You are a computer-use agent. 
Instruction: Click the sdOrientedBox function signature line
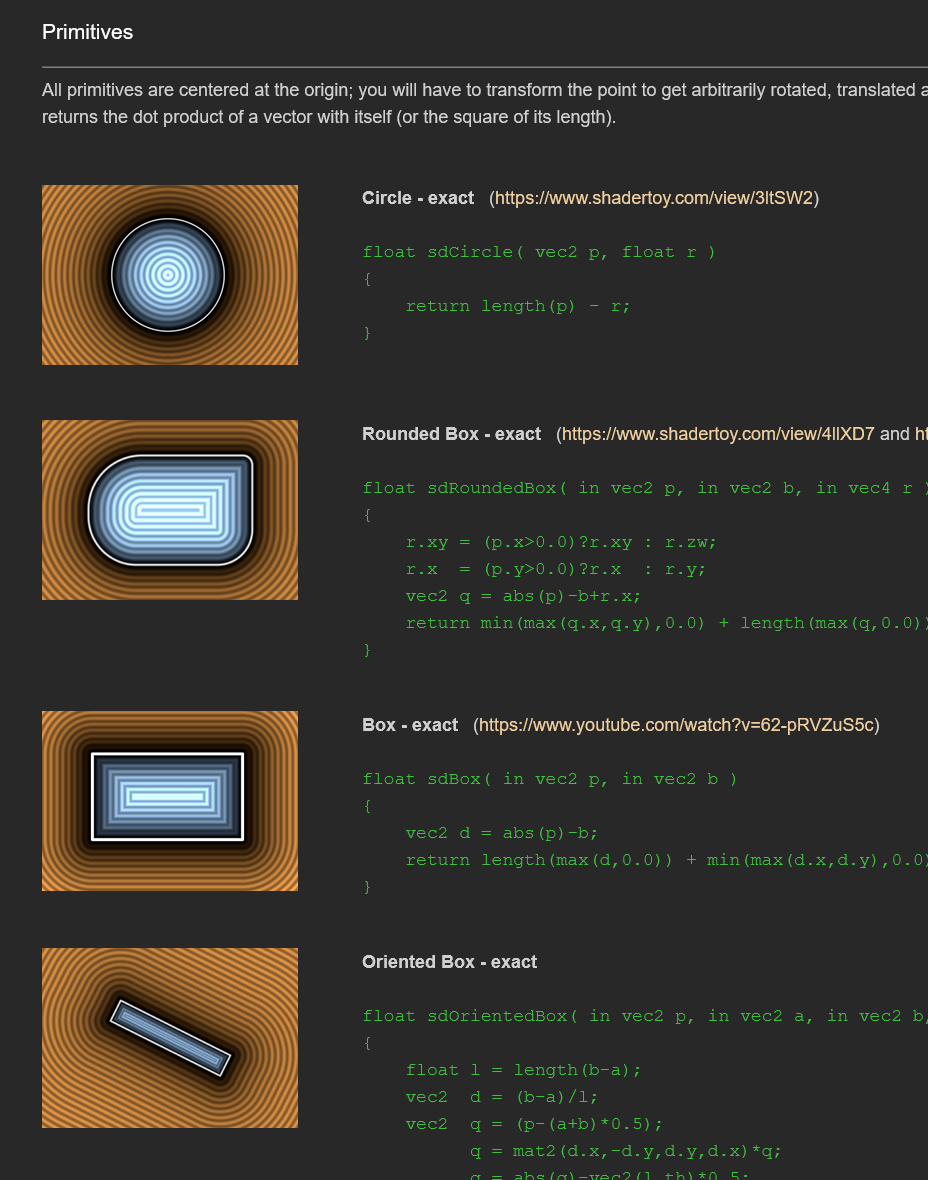pos(645,1016)
